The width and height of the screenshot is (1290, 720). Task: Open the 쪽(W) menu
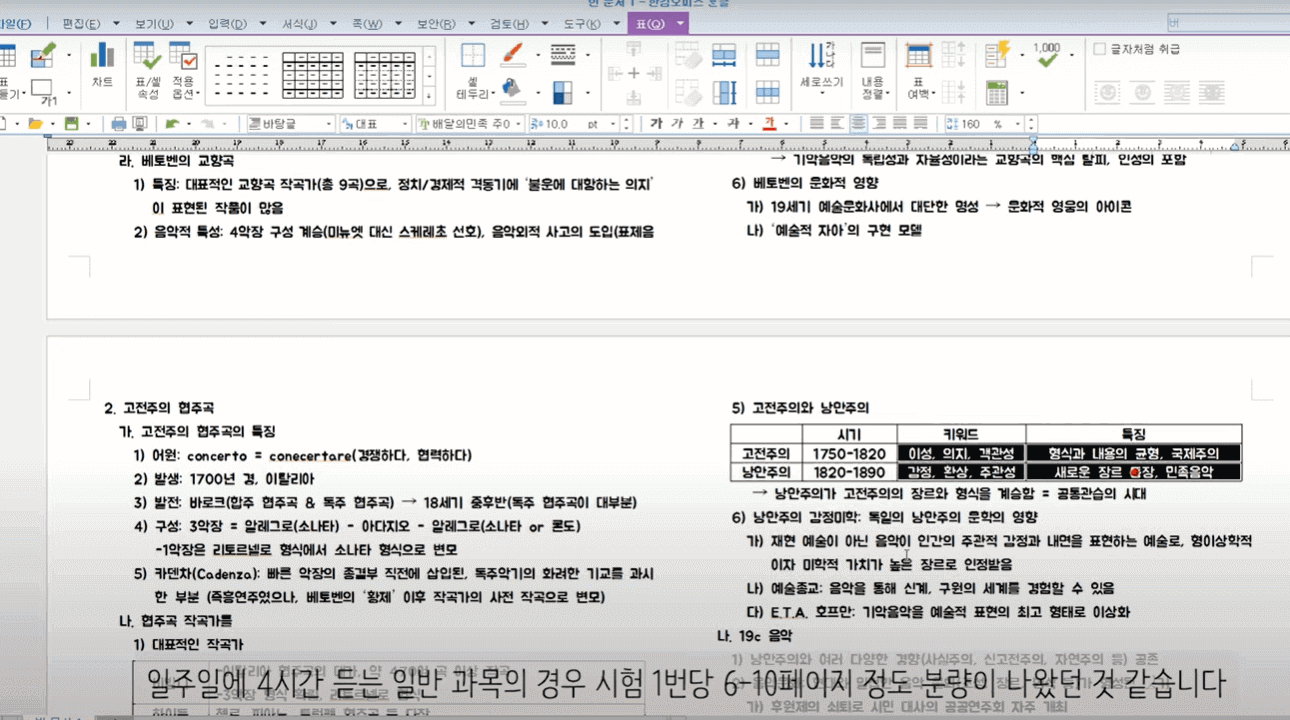point(367,23)
